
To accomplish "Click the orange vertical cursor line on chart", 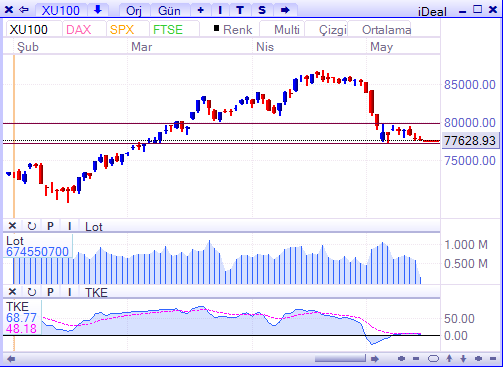I will point(14,137).
